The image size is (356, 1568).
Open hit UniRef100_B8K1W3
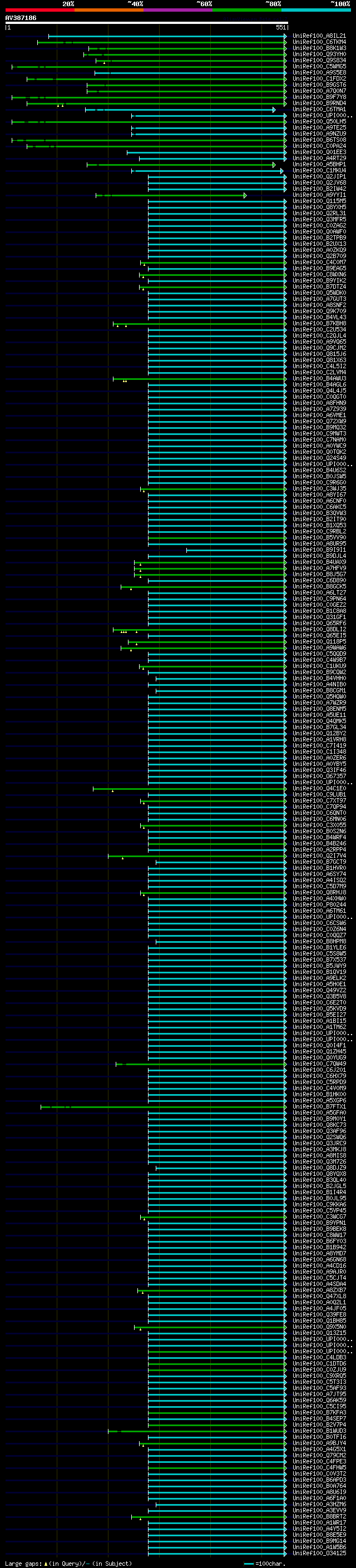pos(319,48)
